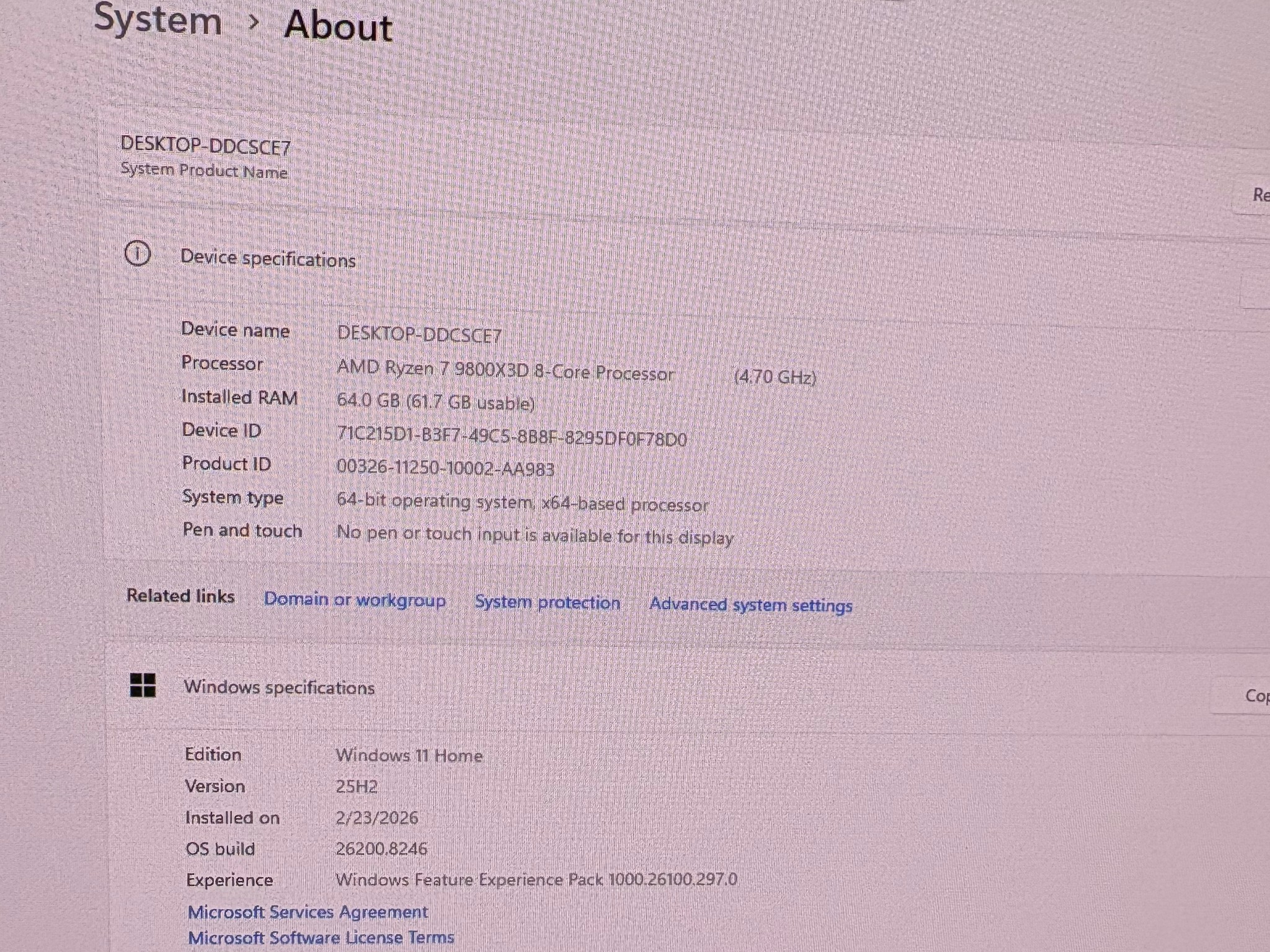Click the Windows logo icon by Windows specifications

point(143,685)
